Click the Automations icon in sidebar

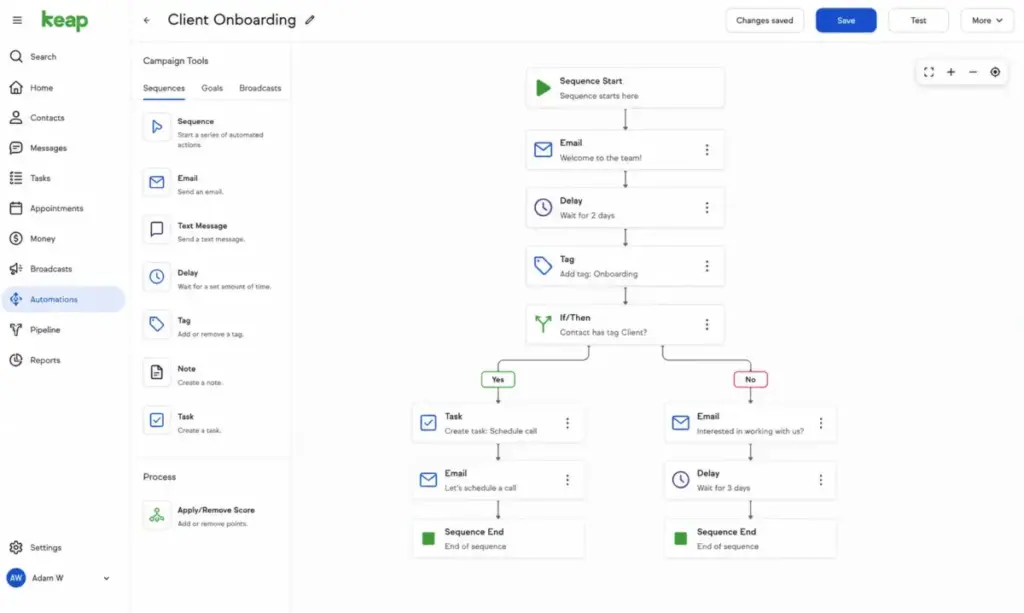point(16,299)
